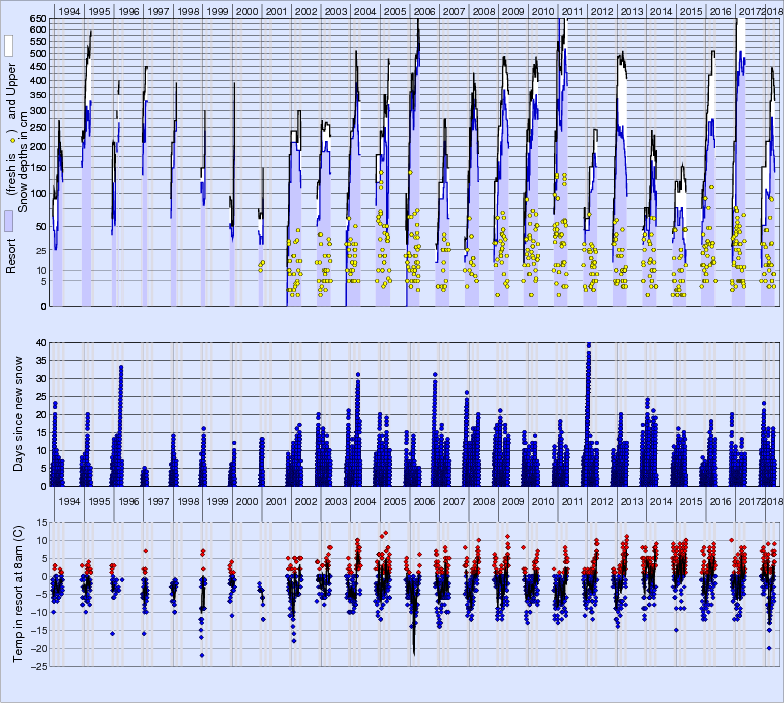
Task: Click 2015 on the middle year axis
Action: 690,500
